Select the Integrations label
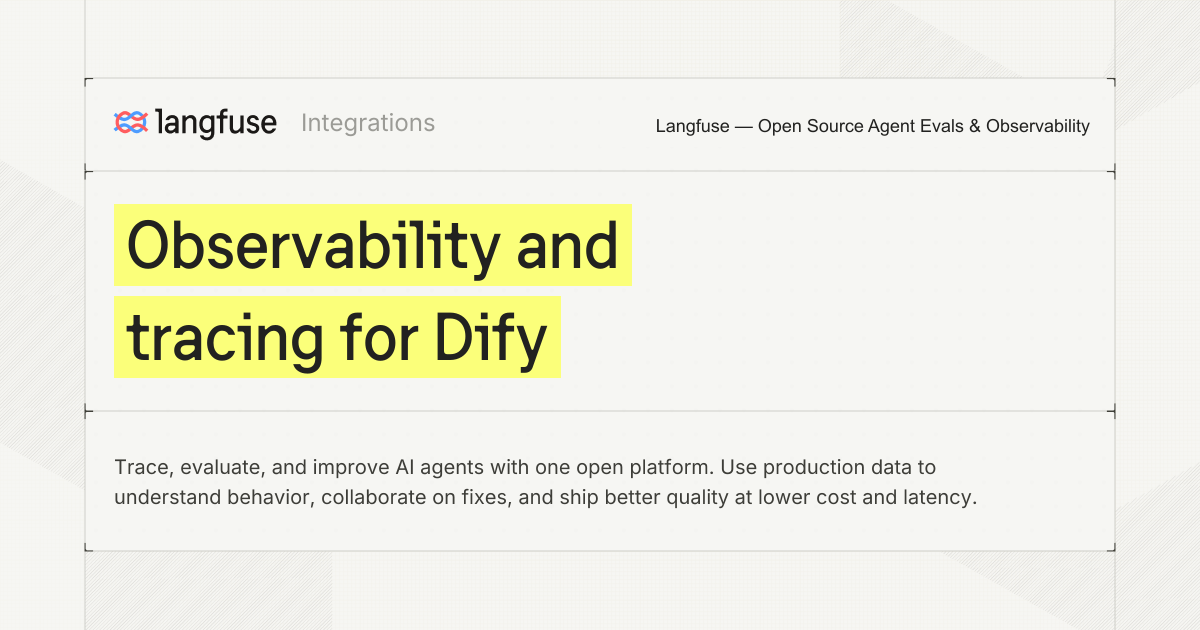Viewport: 1200px width, 630px height. pyautogui.click(x=368, y=123)
